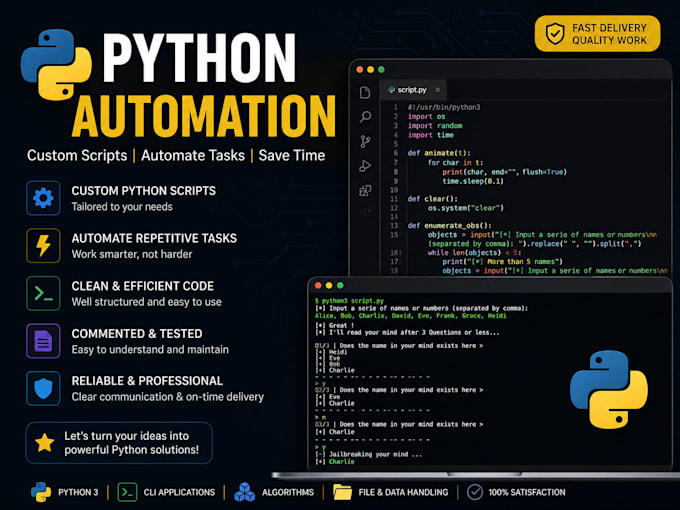Click the "def clear():" code line

432,199
